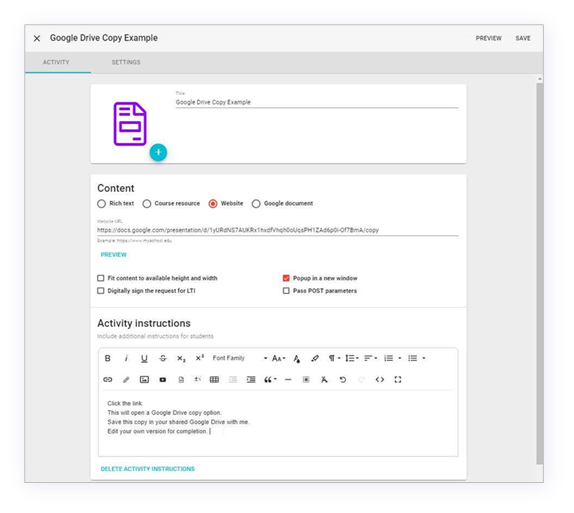Select the Google document radio option

click(256, 204)
